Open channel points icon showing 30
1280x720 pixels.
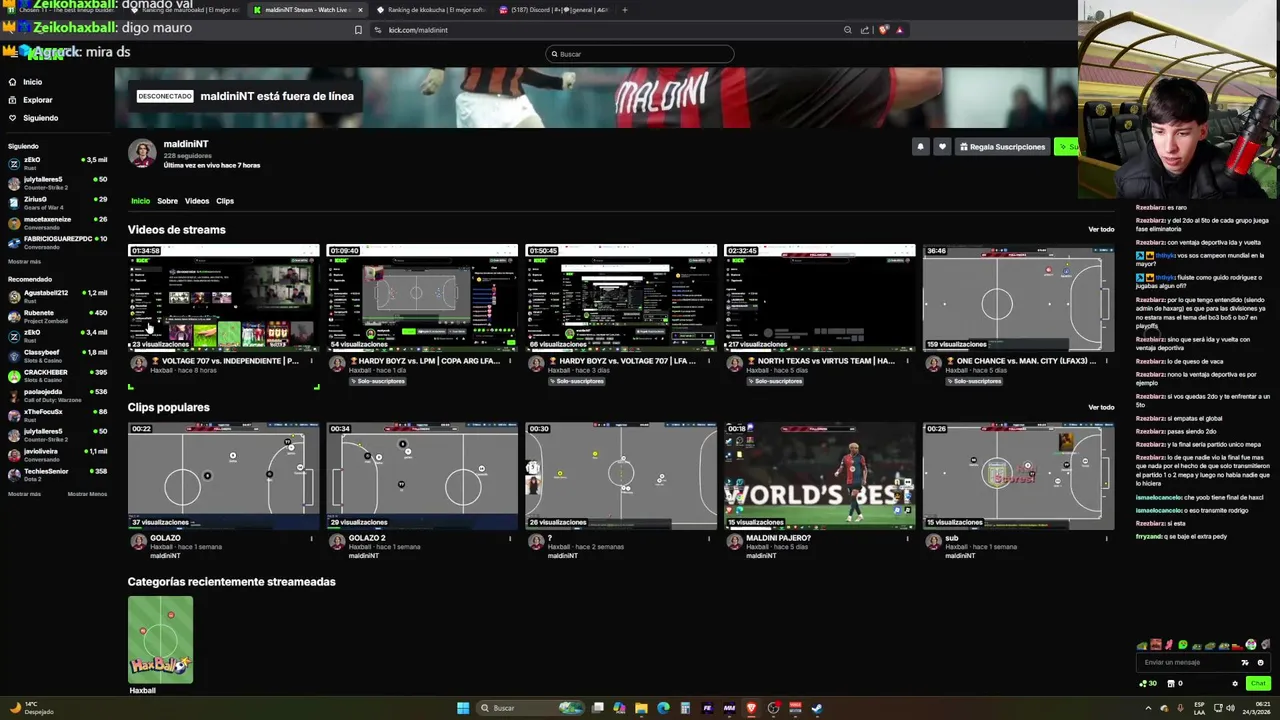click(x=1148, y=684)
